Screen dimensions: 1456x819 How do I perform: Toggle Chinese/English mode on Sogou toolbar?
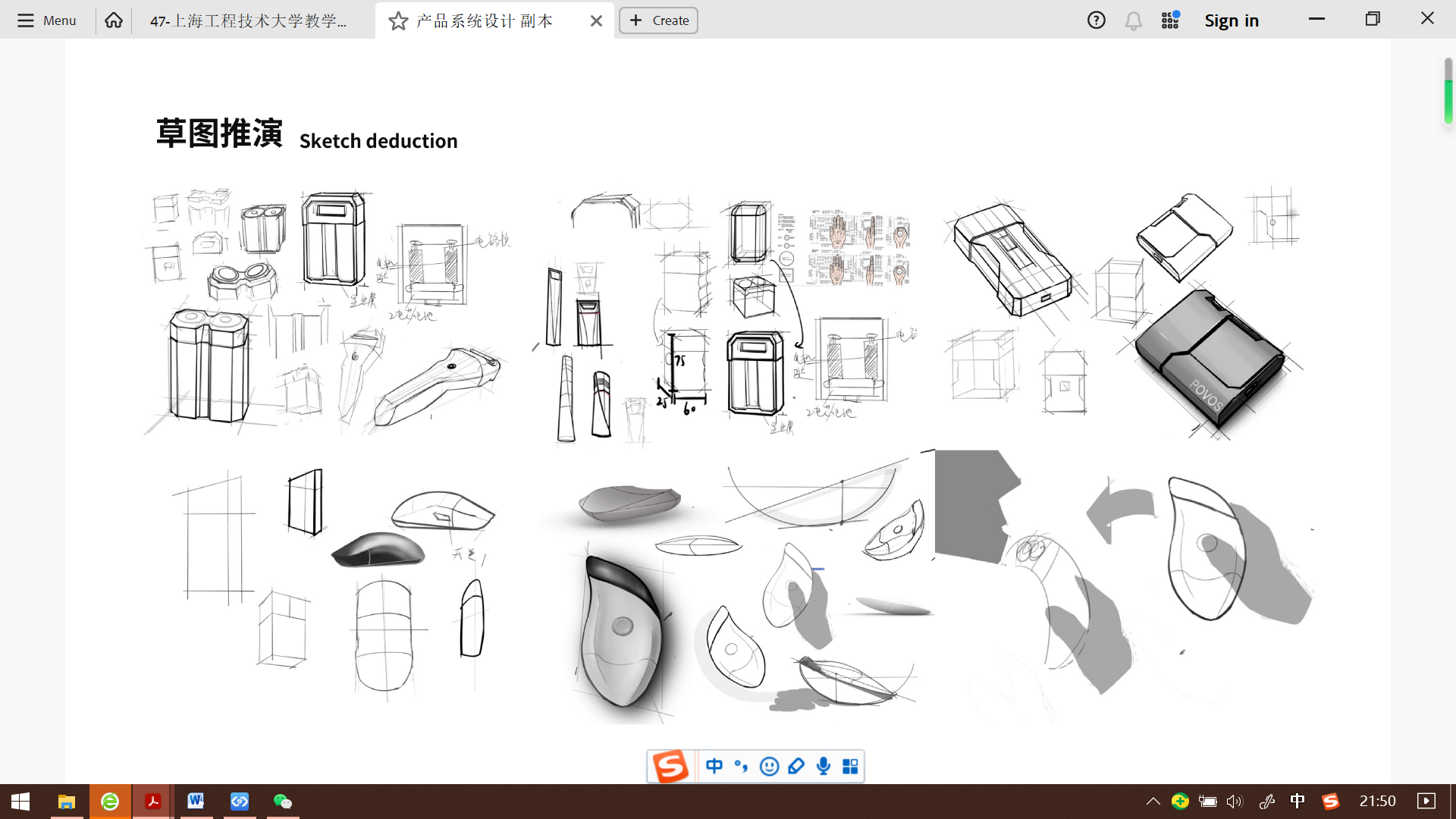click(714, 766)
